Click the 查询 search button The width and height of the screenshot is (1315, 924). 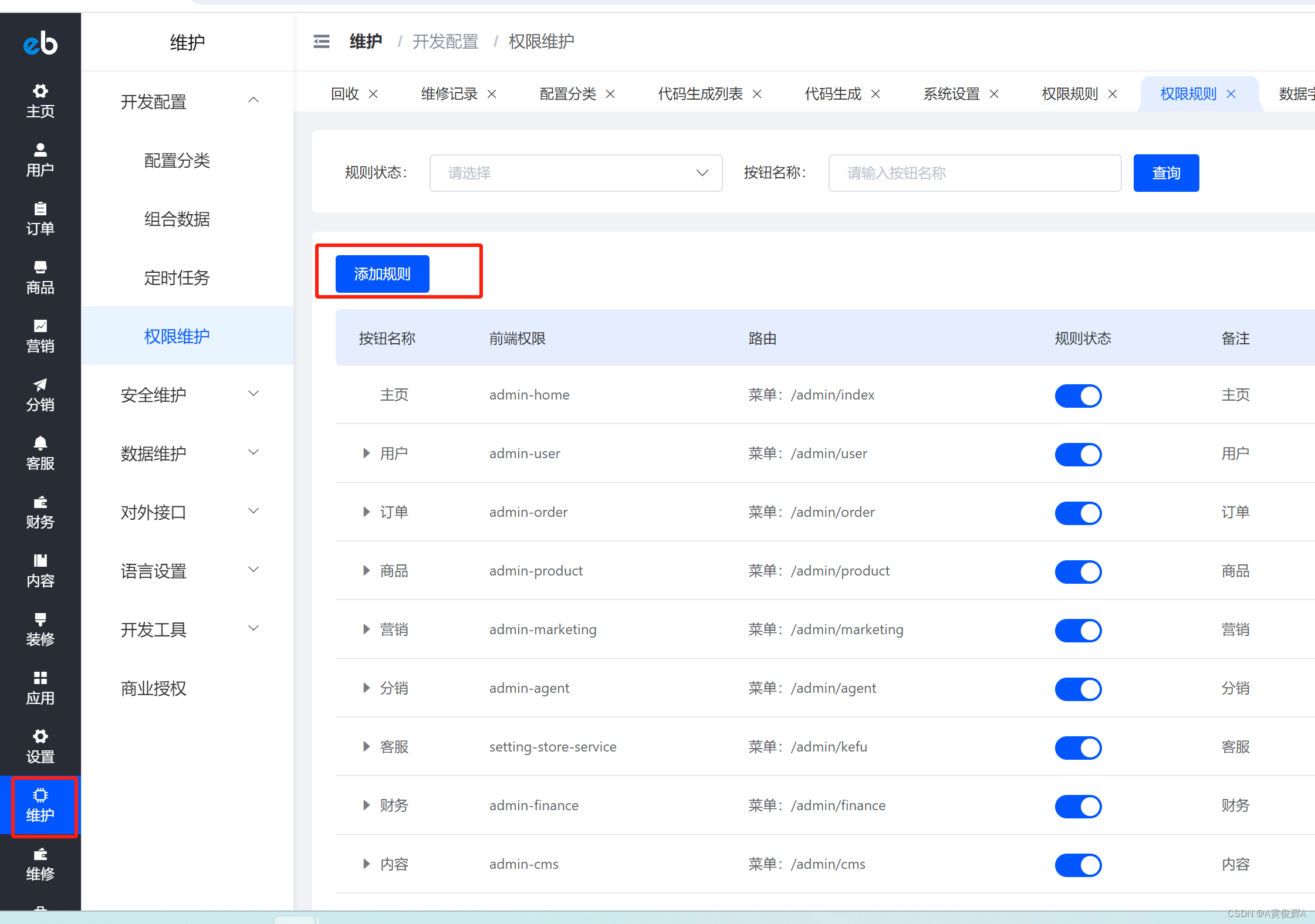(1166, 173)
